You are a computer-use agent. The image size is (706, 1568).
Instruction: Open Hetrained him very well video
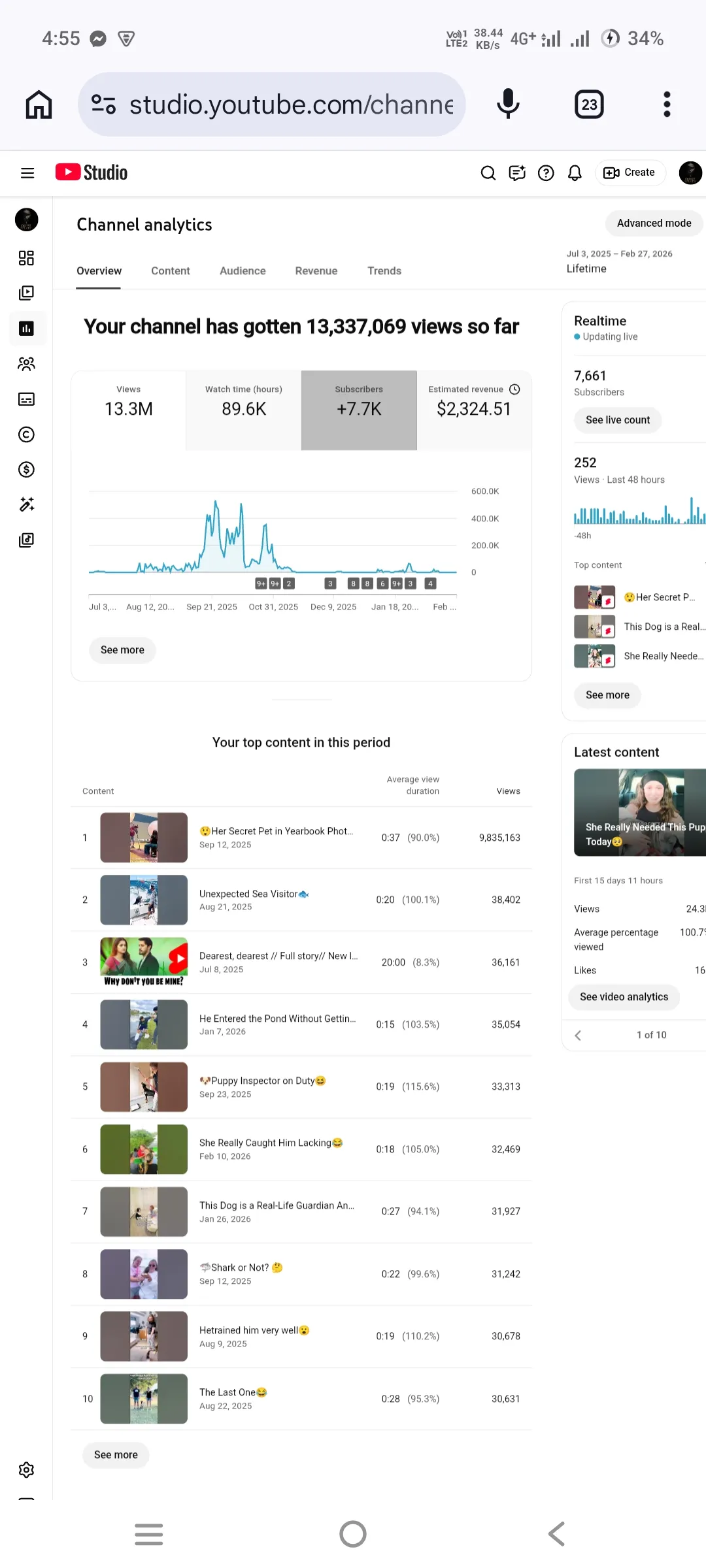coord(301,1336)
